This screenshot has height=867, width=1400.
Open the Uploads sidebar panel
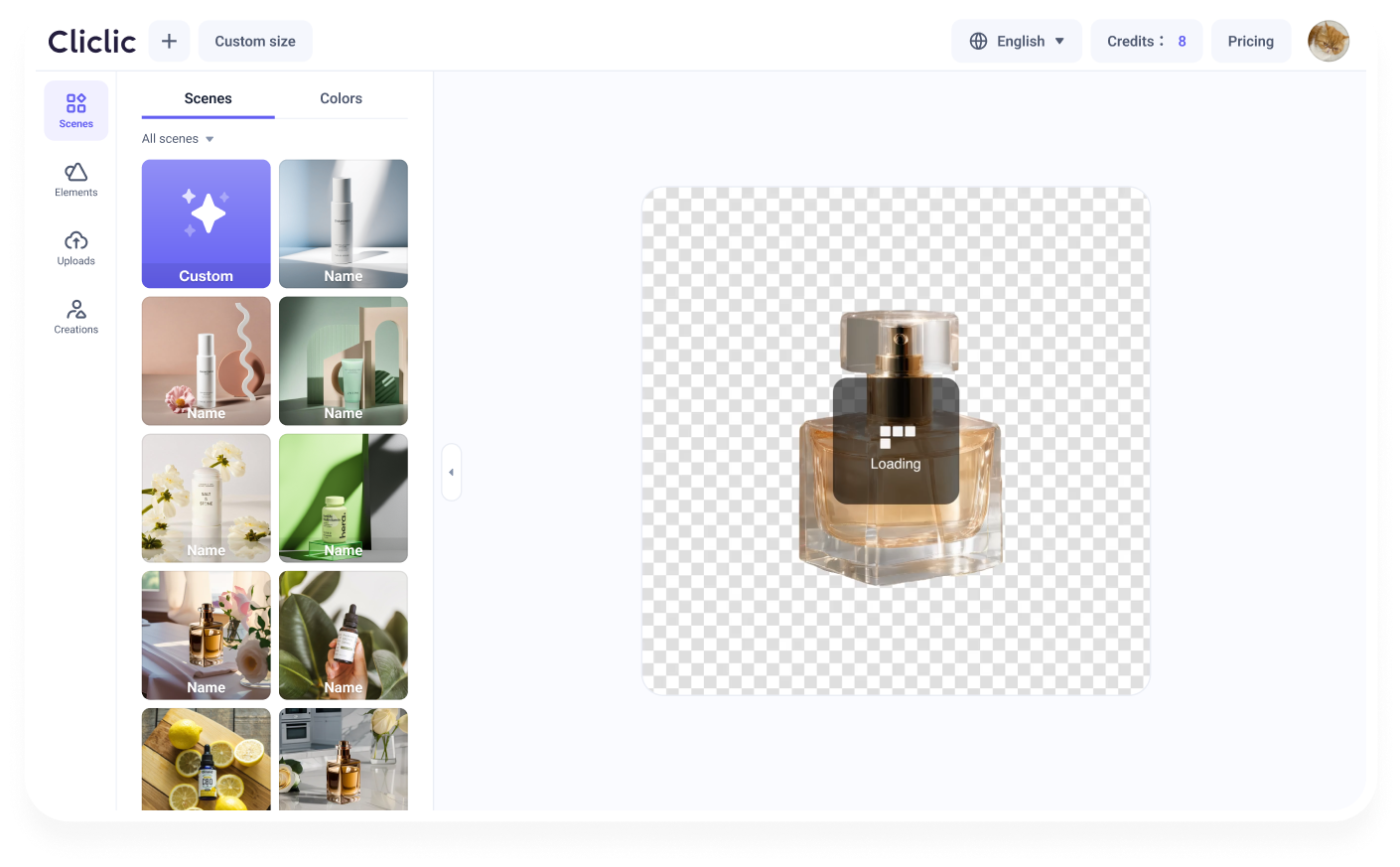[x=76, y=247]
